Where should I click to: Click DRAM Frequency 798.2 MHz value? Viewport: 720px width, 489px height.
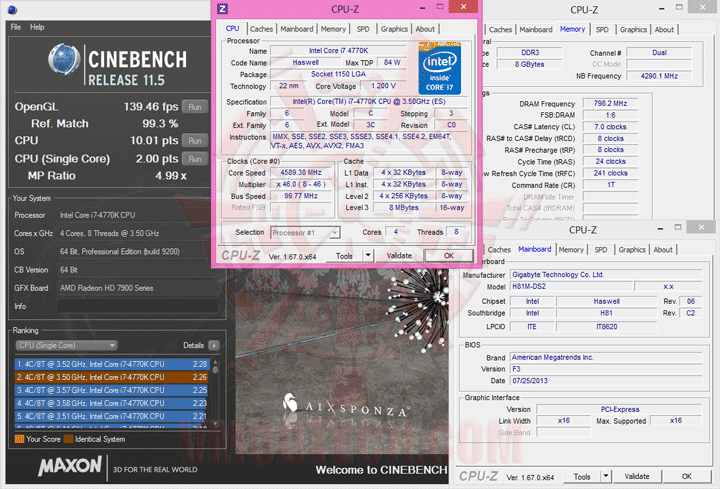point(610,103)
